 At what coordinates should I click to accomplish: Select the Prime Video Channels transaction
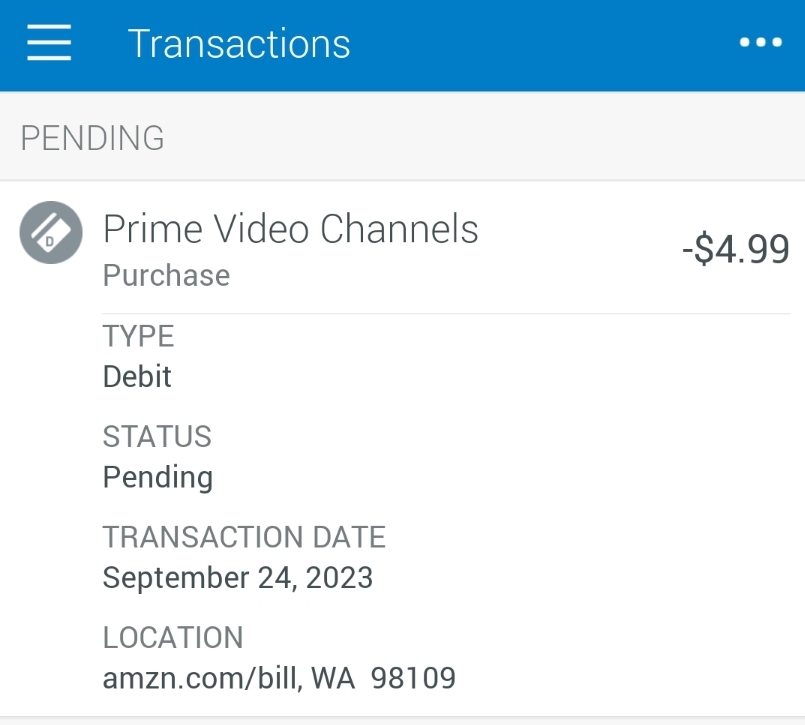click(x=290, y=229)
